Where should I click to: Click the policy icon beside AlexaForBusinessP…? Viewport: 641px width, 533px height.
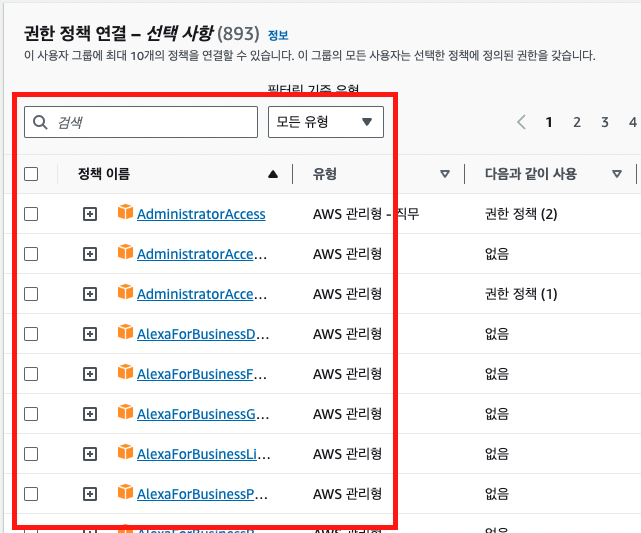[125, 493]
